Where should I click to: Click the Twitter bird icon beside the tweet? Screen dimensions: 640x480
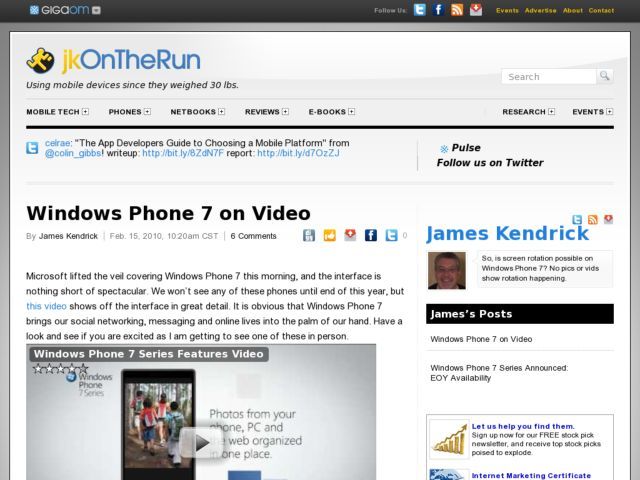coord(32,148)
